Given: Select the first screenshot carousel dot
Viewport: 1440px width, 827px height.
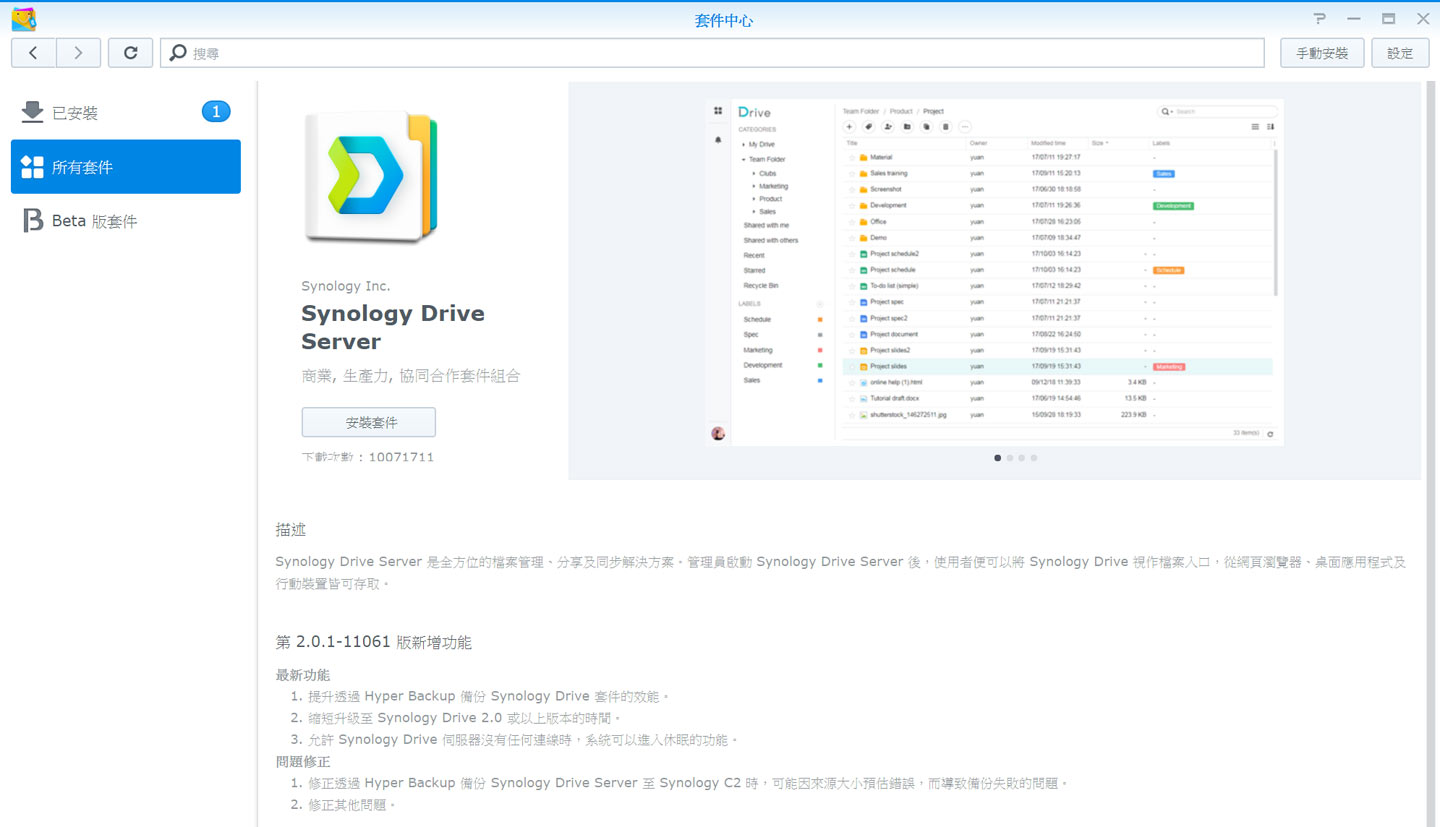Looking at the screenshot, I should tap(997, 458).
